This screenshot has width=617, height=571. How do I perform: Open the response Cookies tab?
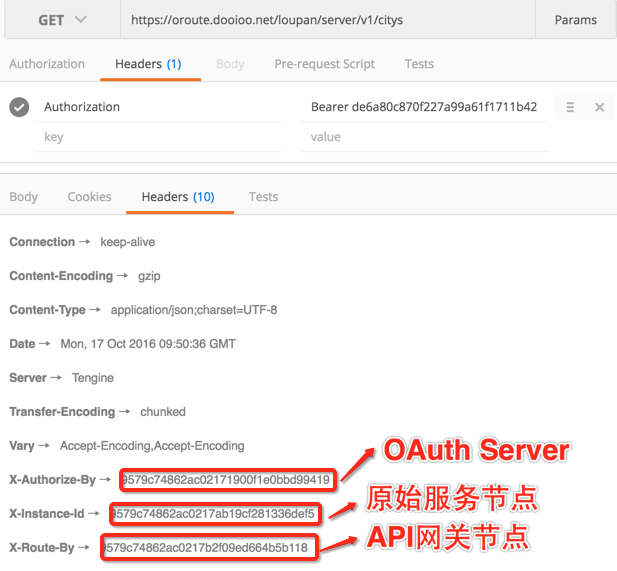[x=89, y=197]
